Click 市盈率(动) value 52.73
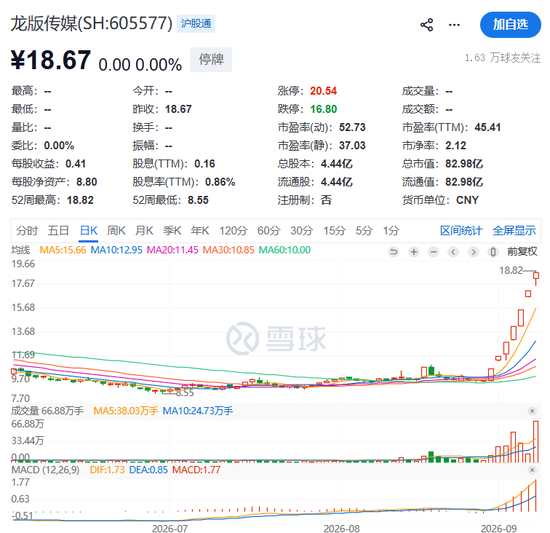Screen dimensions: 550x533 [x=352, y=128]
